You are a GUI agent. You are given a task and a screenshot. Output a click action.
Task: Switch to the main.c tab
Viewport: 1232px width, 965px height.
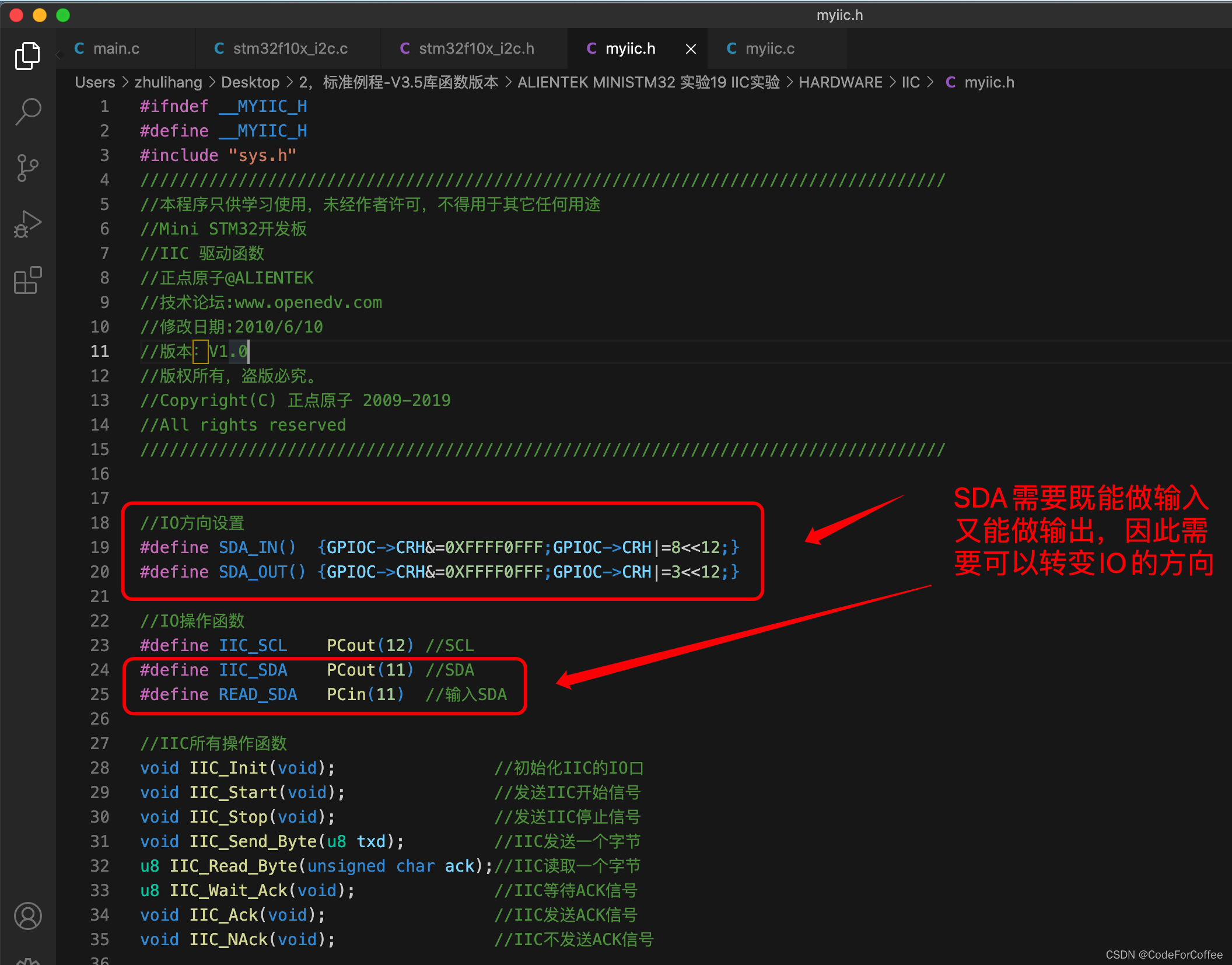[x=116, y=48]
